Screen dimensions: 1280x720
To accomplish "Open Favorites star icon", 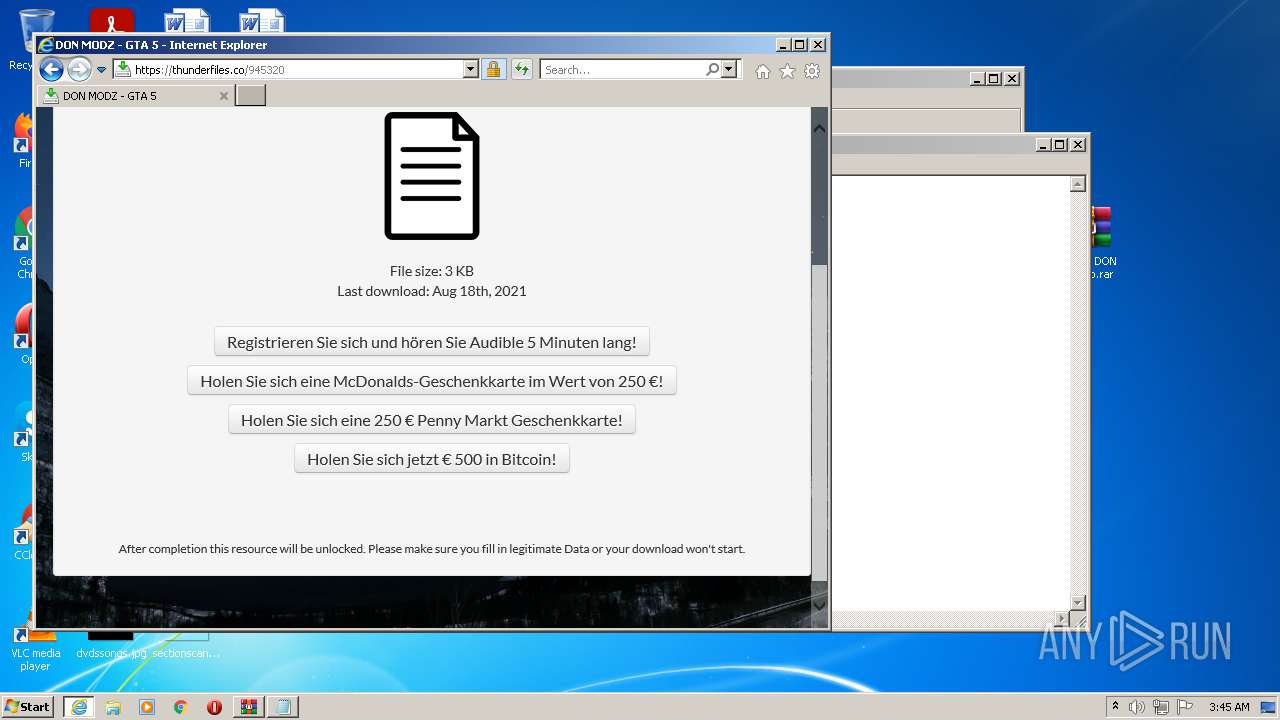I will 787,71.
